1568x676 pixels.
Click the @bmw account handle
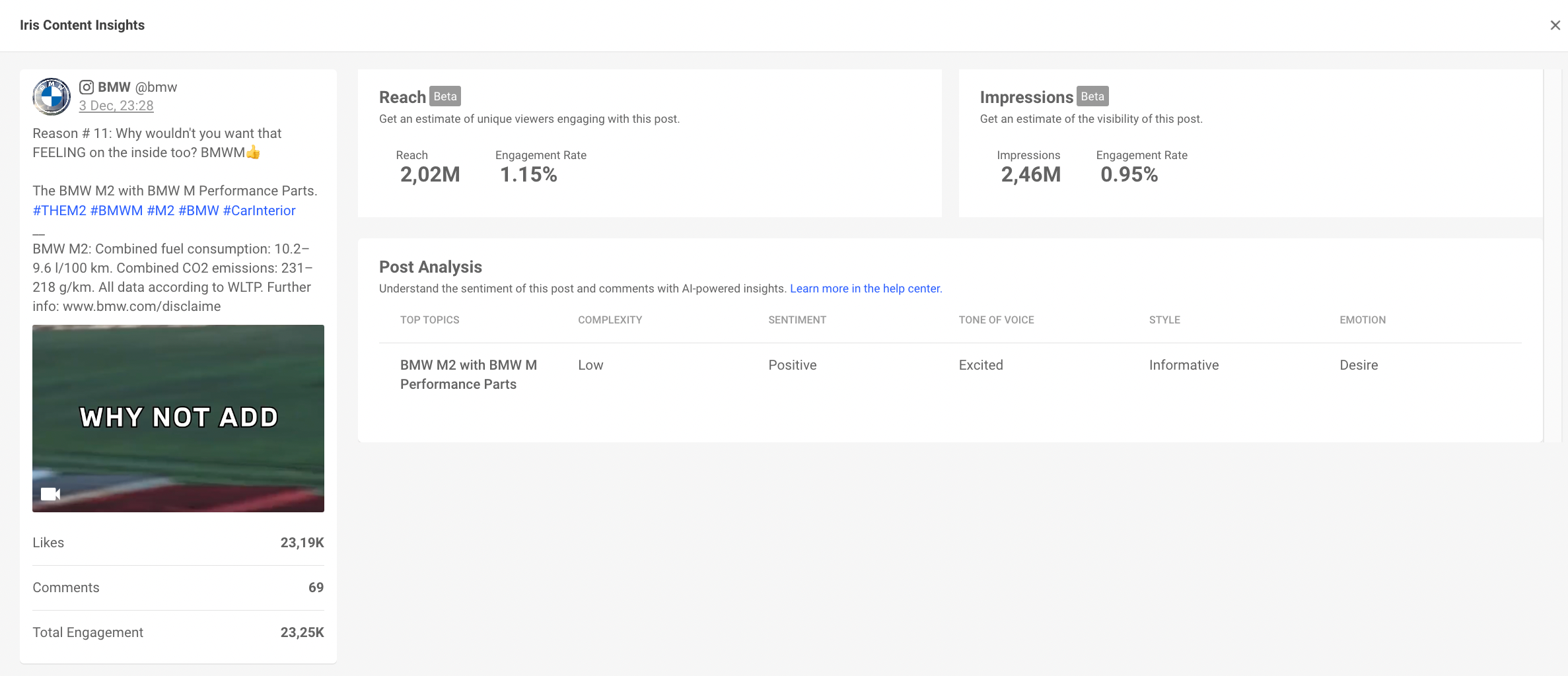click(157, 87)
